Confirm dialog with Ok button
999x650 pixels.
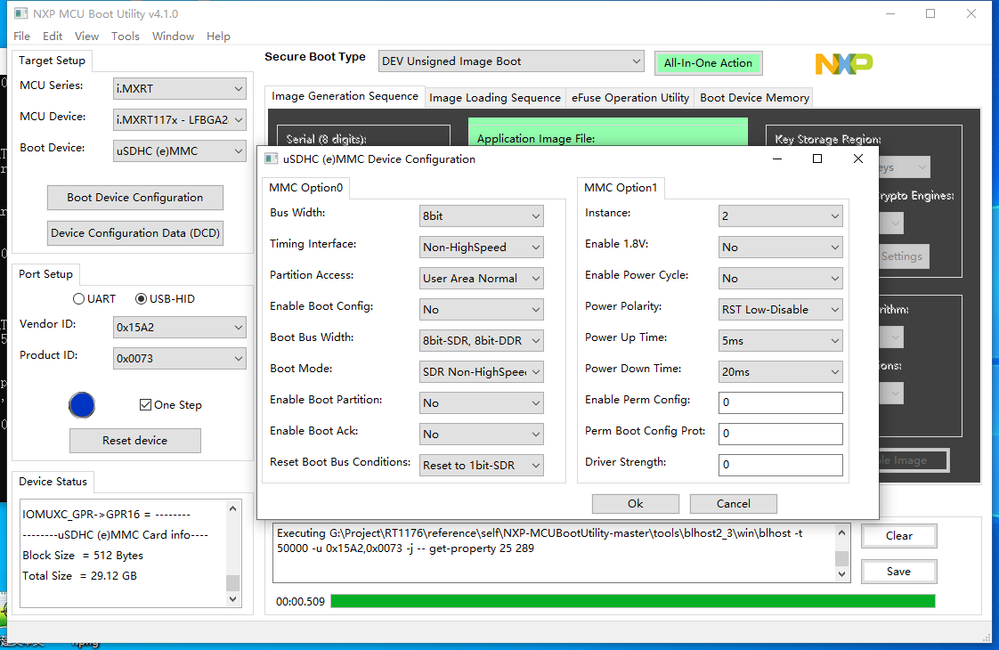pyautogui.click(x=635, y=504)
